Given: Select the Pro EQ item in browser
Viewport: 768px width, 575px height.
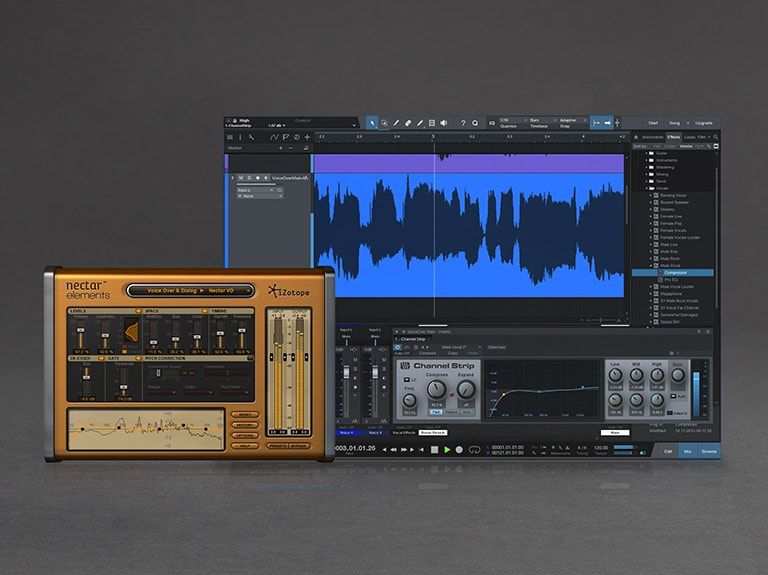Looking at the screenshot, I should coord(671,280).
